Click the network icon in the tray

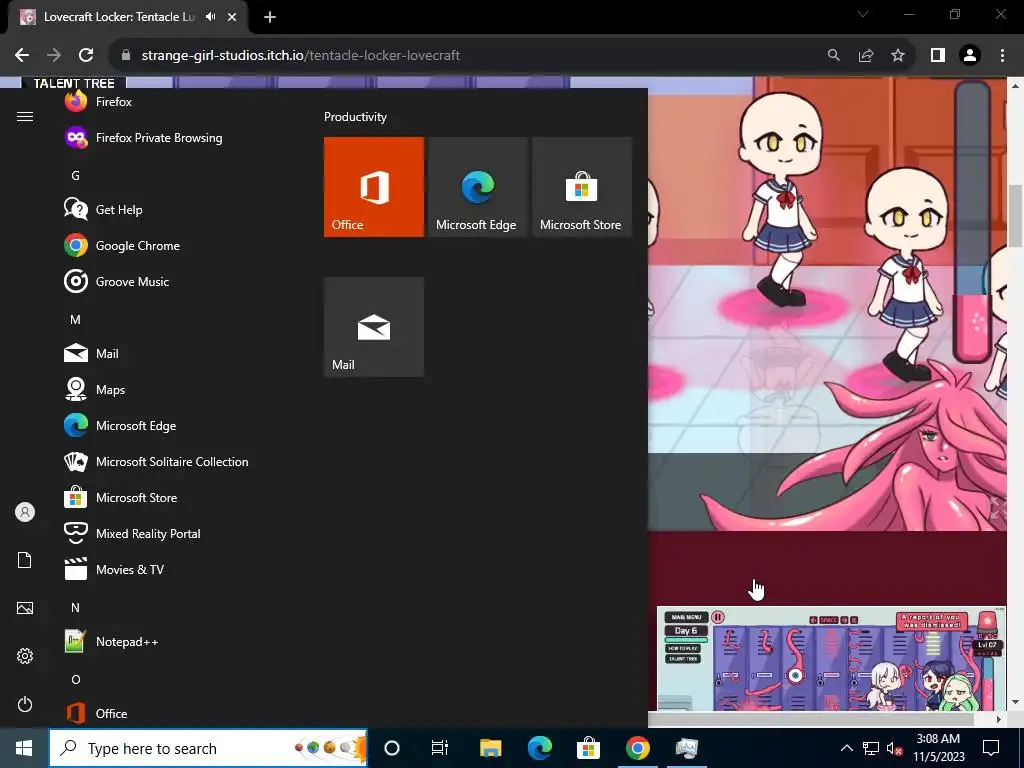(871, 748)
